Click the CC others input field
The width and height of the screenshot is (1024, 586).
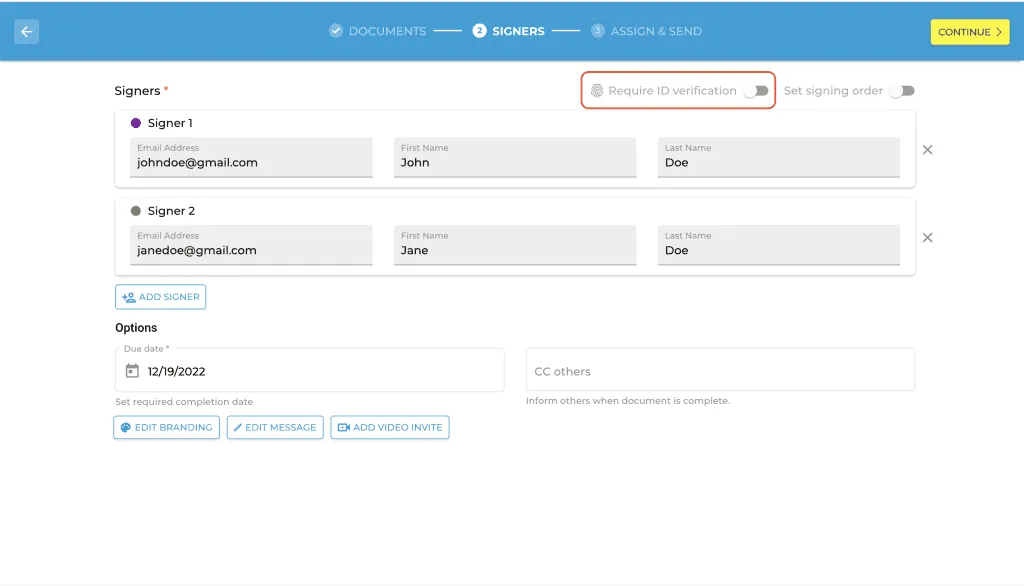tap(720, 369)
